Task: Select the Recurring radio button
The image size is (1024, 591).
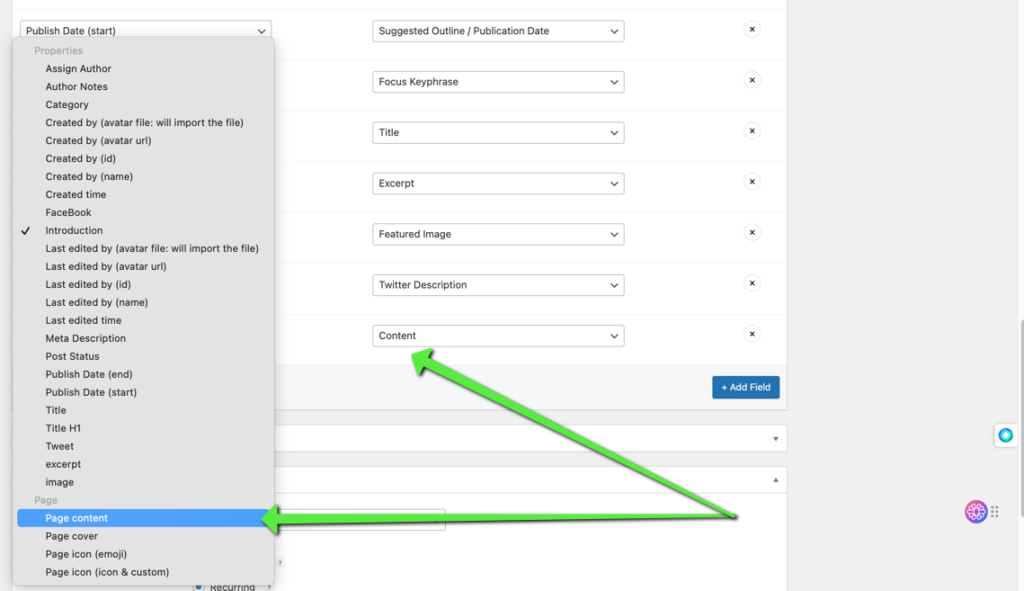Action: point(198,586)
